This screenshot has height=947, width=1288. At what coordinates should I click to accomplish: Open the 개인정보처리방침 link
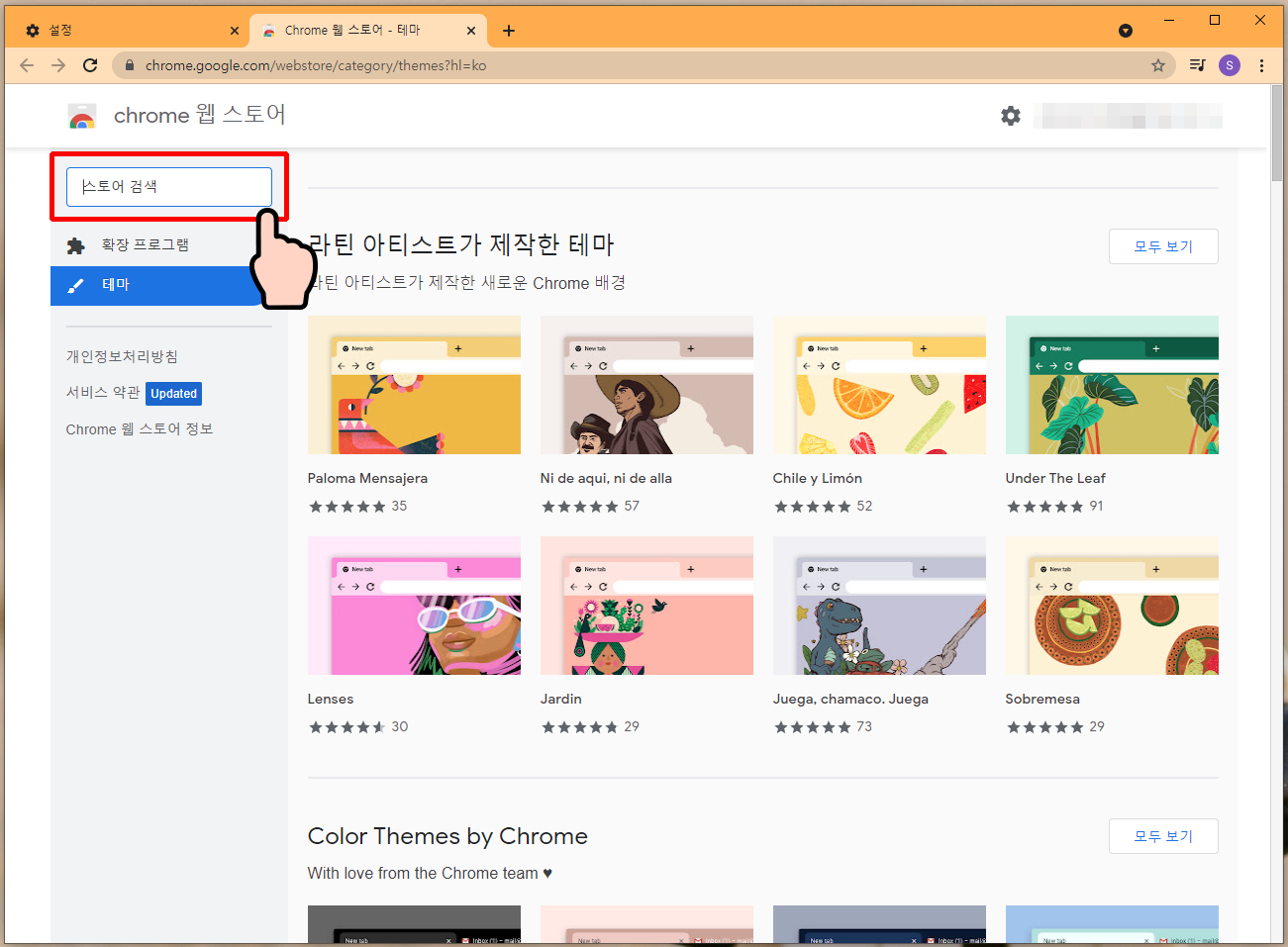(x=122, y=356)
